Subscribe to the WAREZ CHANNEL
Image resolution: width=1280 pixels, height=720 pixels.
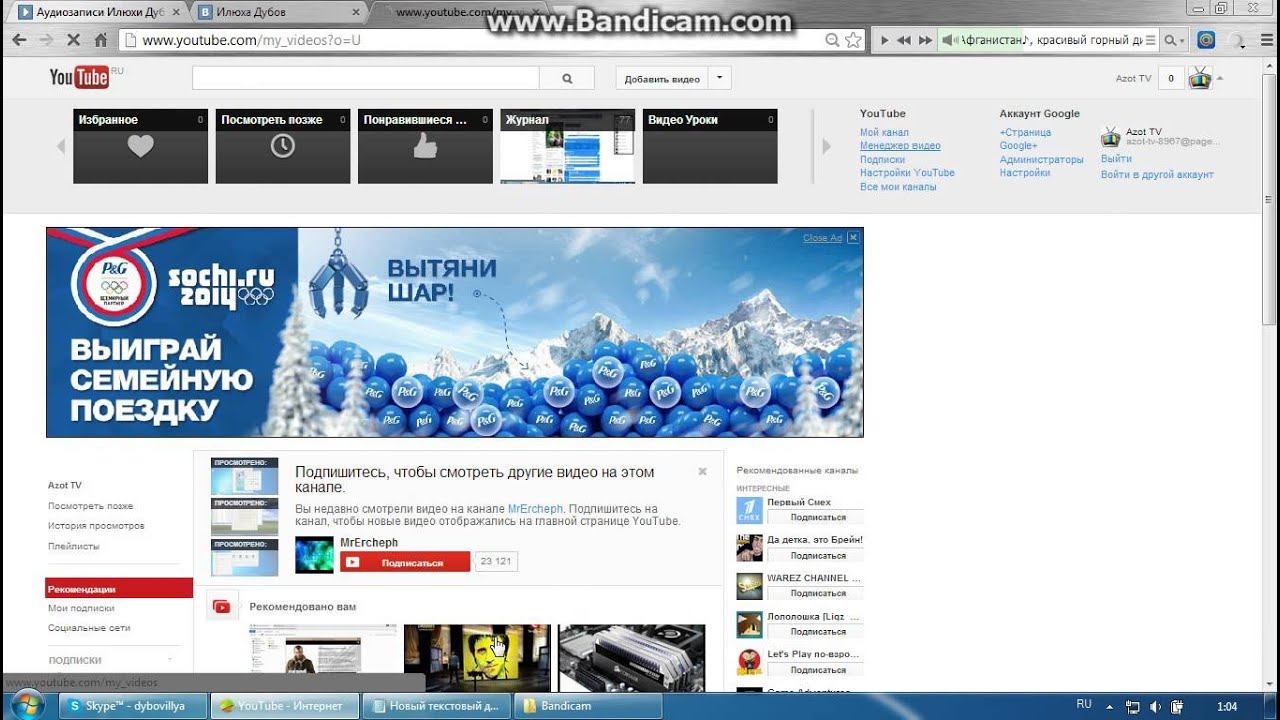pos(818,593)
